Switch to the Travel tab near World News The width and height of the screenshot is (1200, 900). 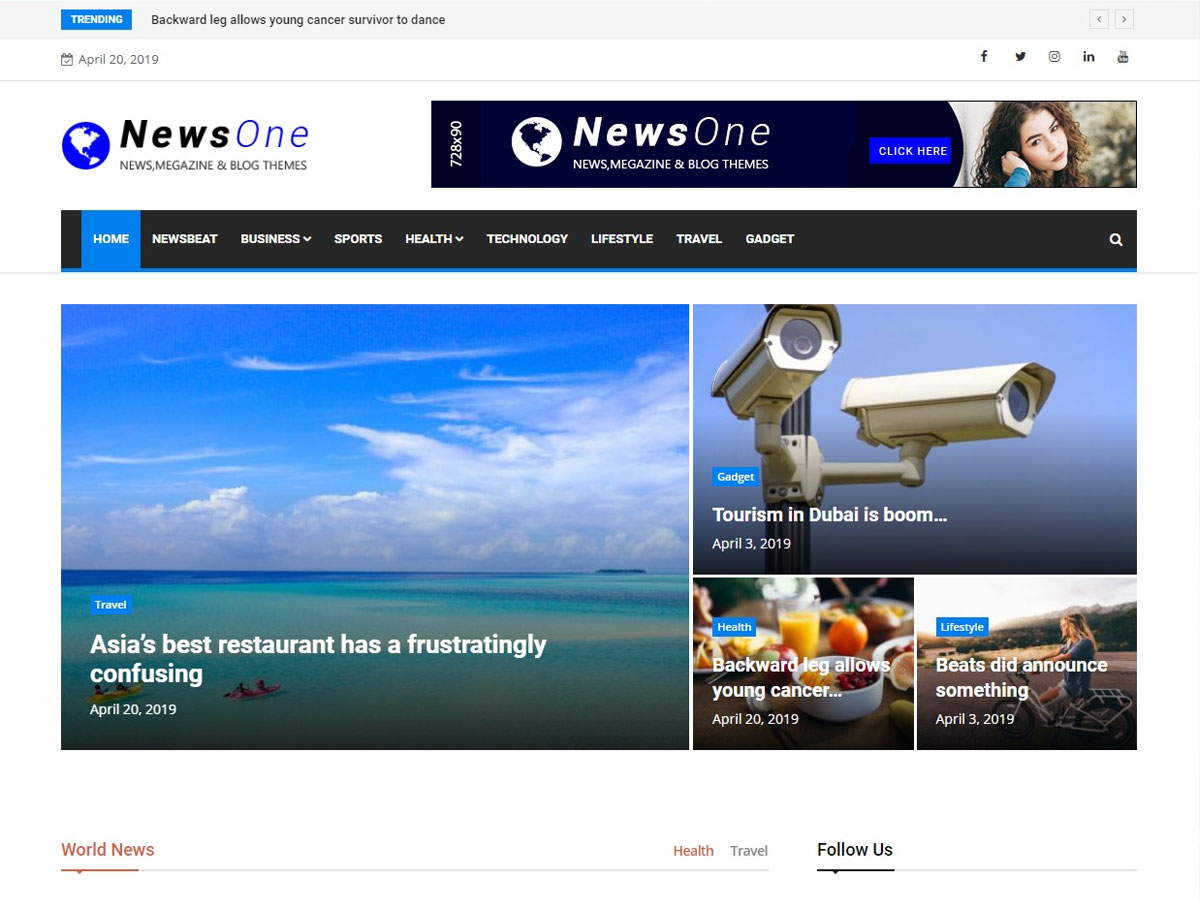pos(748,850)
